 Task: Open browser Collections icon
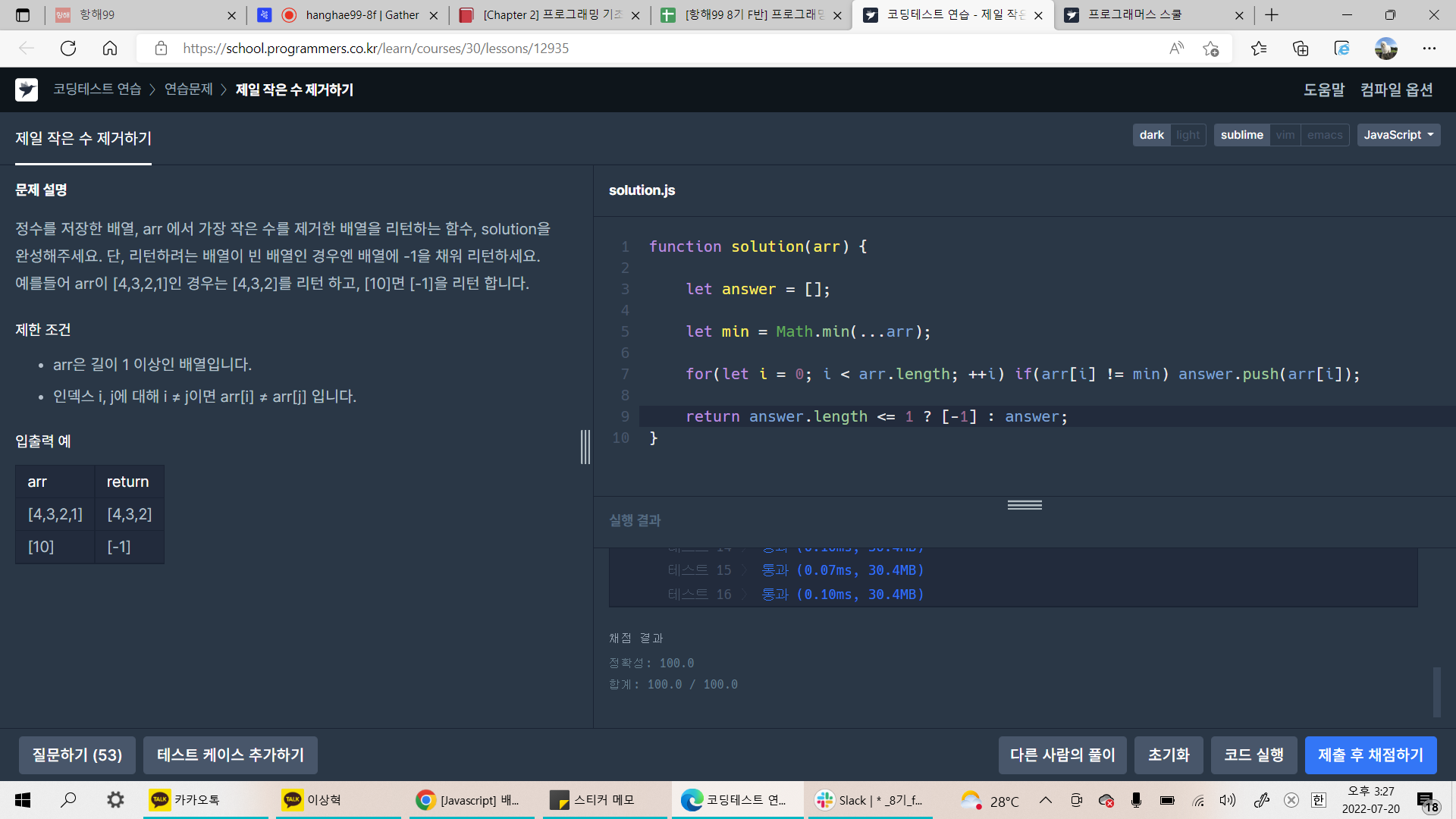tap(1301, 49)
